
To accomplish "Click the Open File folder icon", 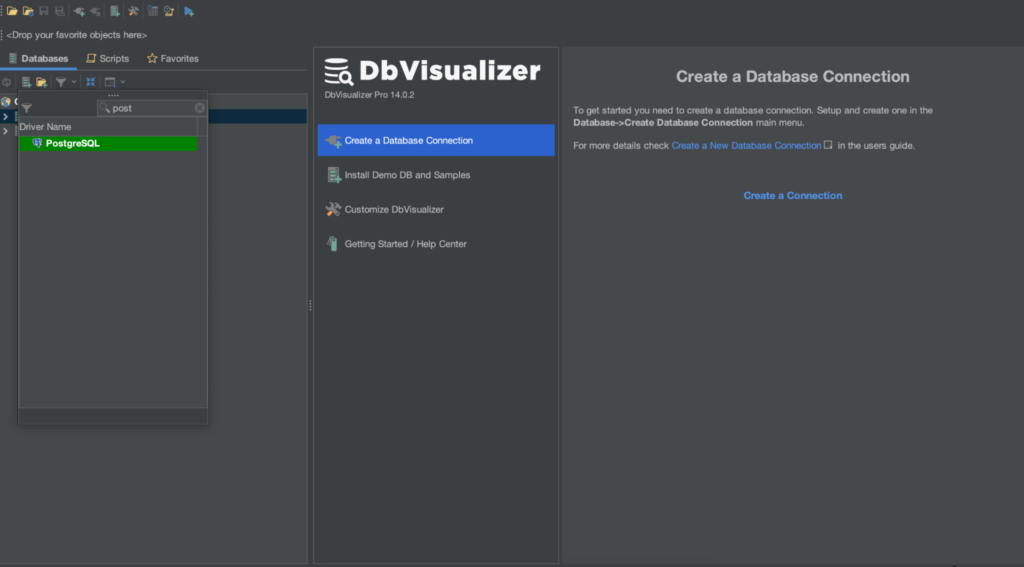I will point(12,11).
